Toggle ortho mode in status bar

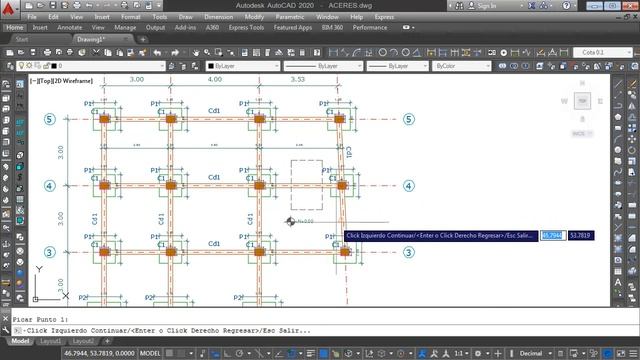pyautogui.click(x=227, y=353)
